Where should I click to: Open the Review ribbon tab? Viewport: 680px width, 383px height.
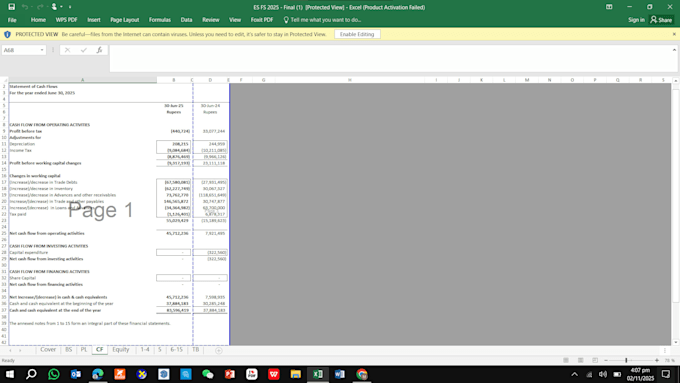[211, 20]
